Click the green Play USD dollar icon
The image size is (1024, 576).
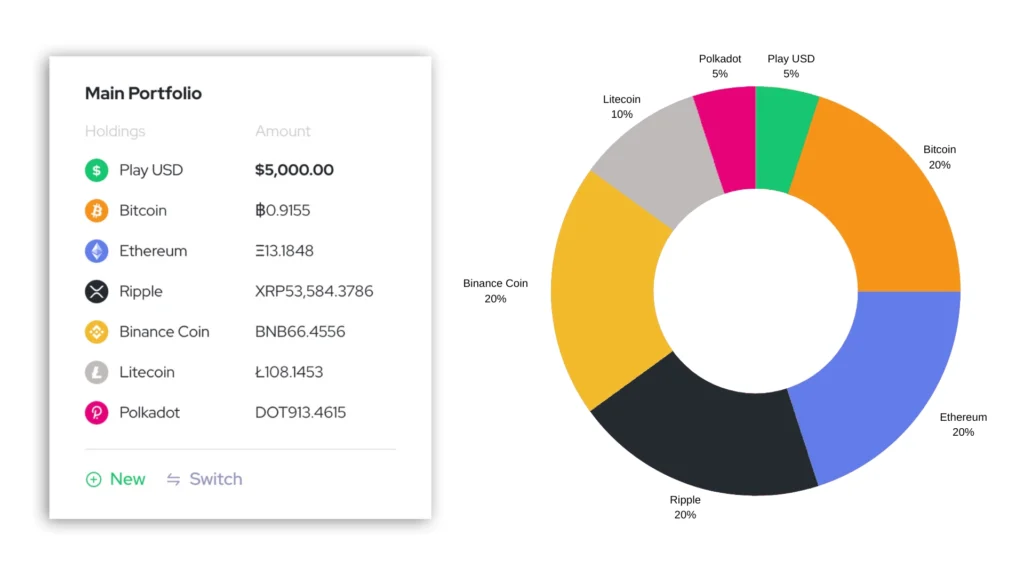tap(97, 170)
